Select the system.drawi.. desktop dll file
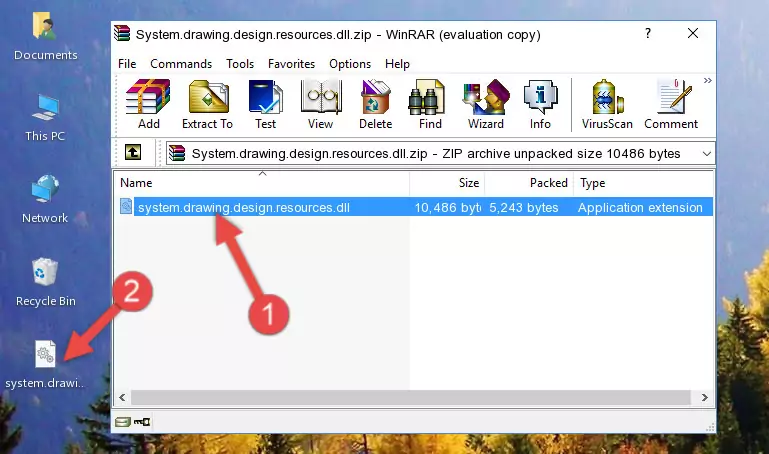This screenshot has width=769, height=454. 45,365
